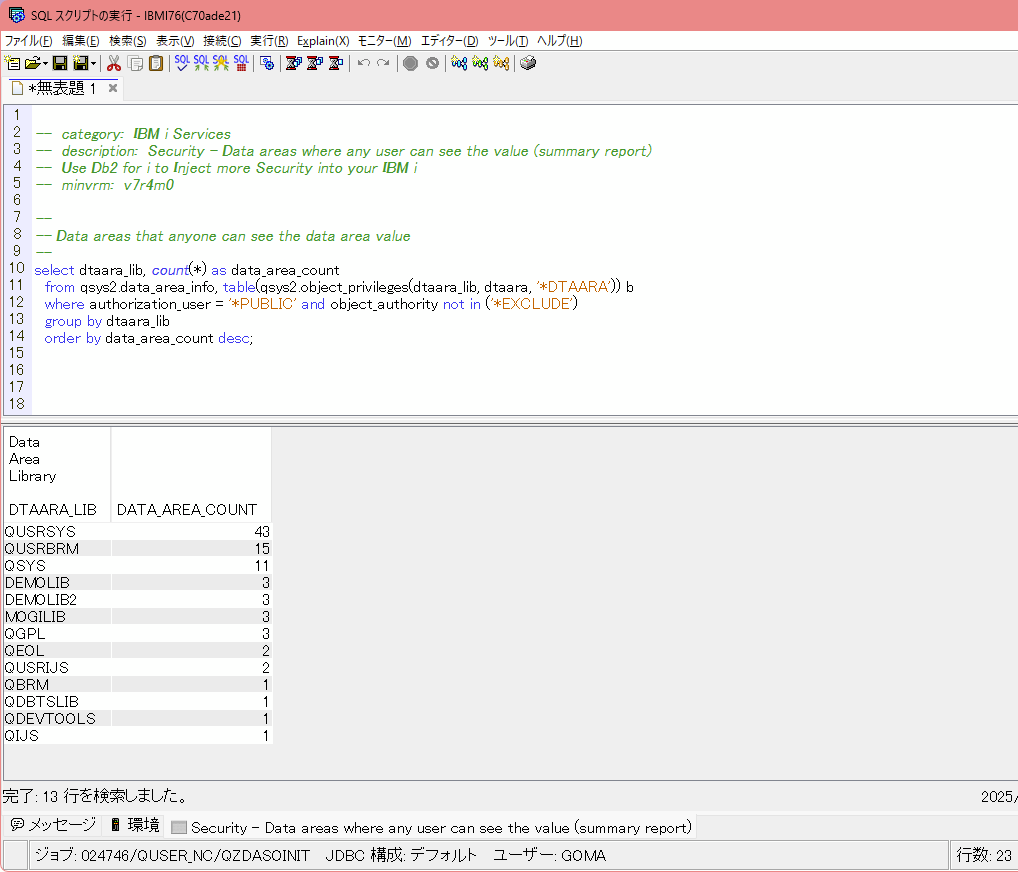
Task: Open the ファイル(F) menu
Action: coord(29,41)
